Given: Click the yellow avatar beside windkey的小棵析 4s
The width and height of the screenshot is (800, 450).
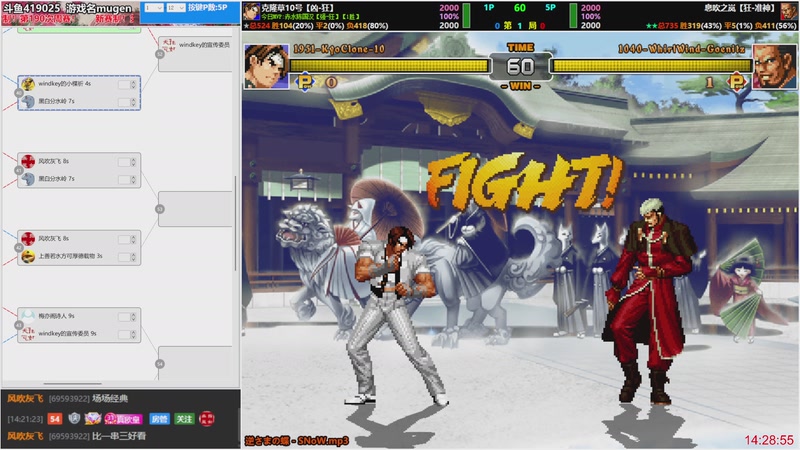Looking at the screenshot, I should pos(28,84).
